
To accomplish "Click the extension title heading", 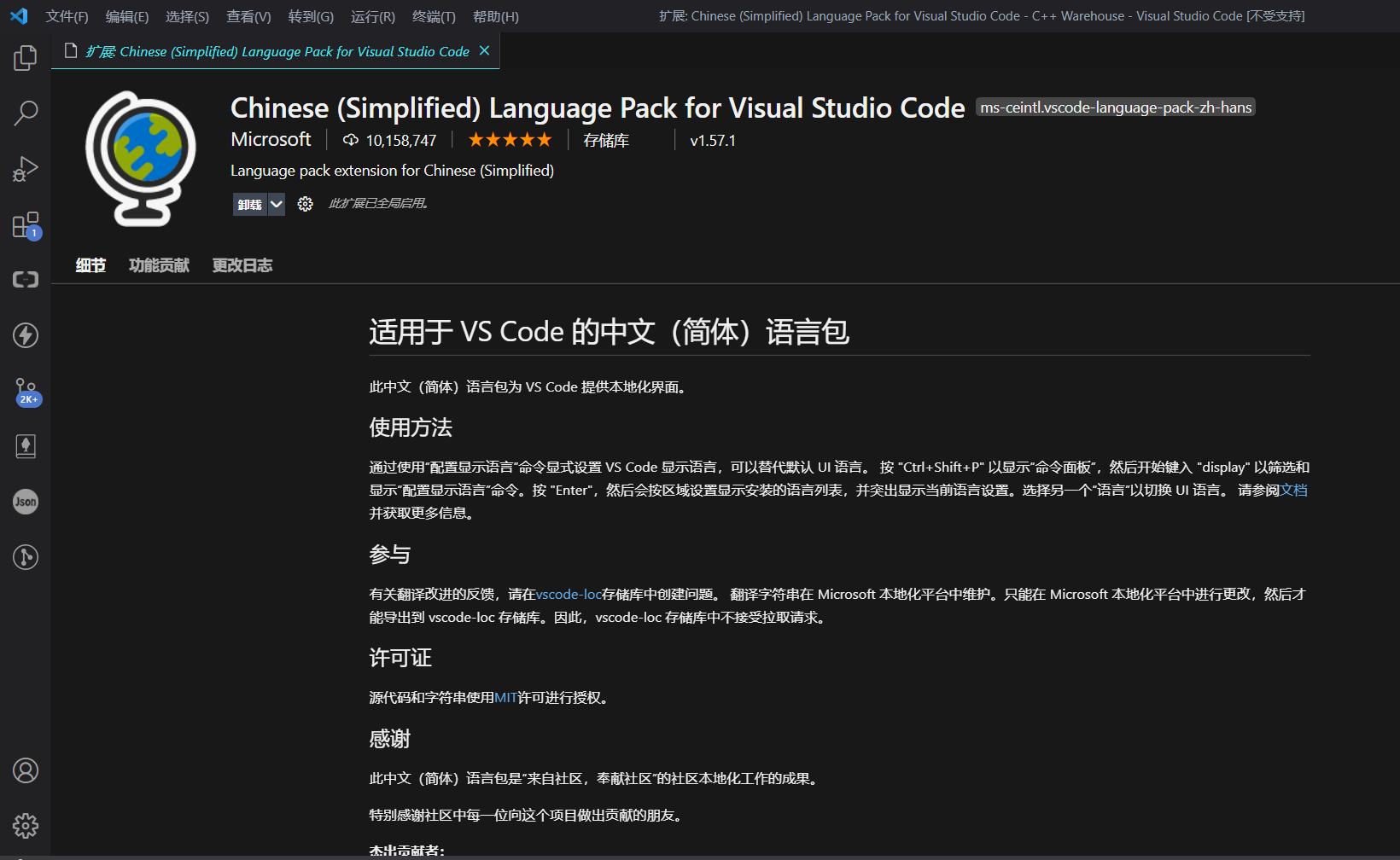I will tap(598, 108).
